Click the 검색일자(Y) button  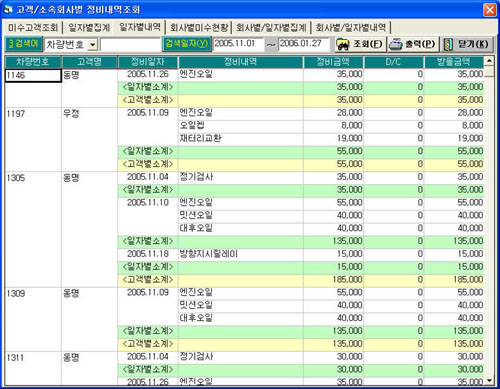[x=187, y=44]
